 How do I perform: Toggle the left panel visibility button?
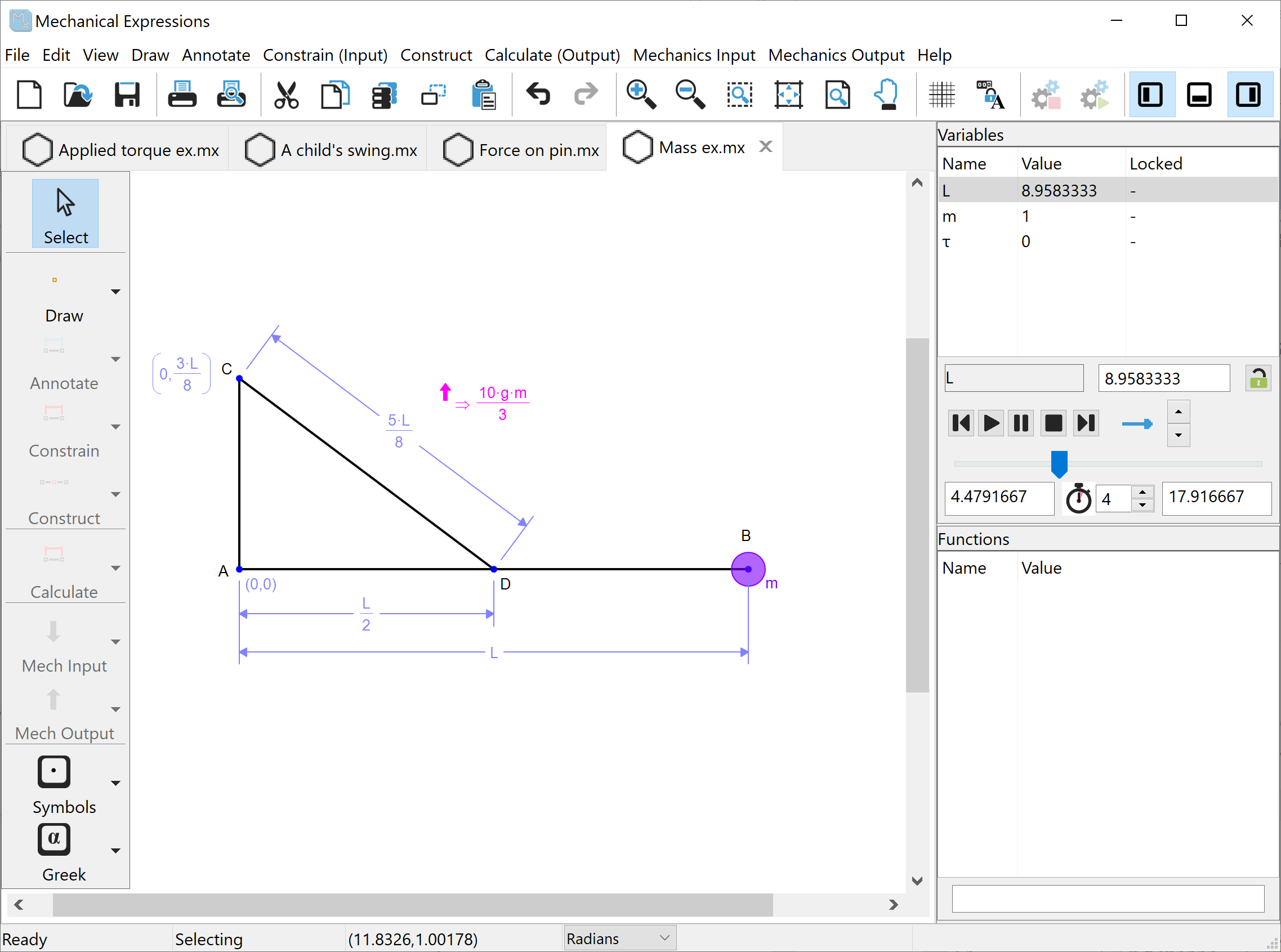(x=1151, y=95)
